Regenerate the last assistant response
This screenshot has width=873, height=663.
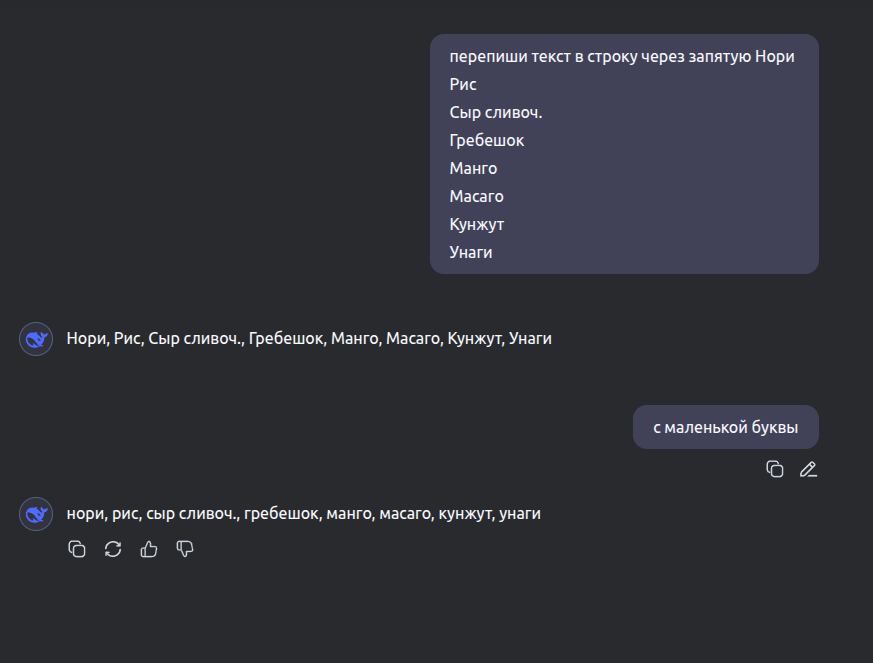coord(113,549)
